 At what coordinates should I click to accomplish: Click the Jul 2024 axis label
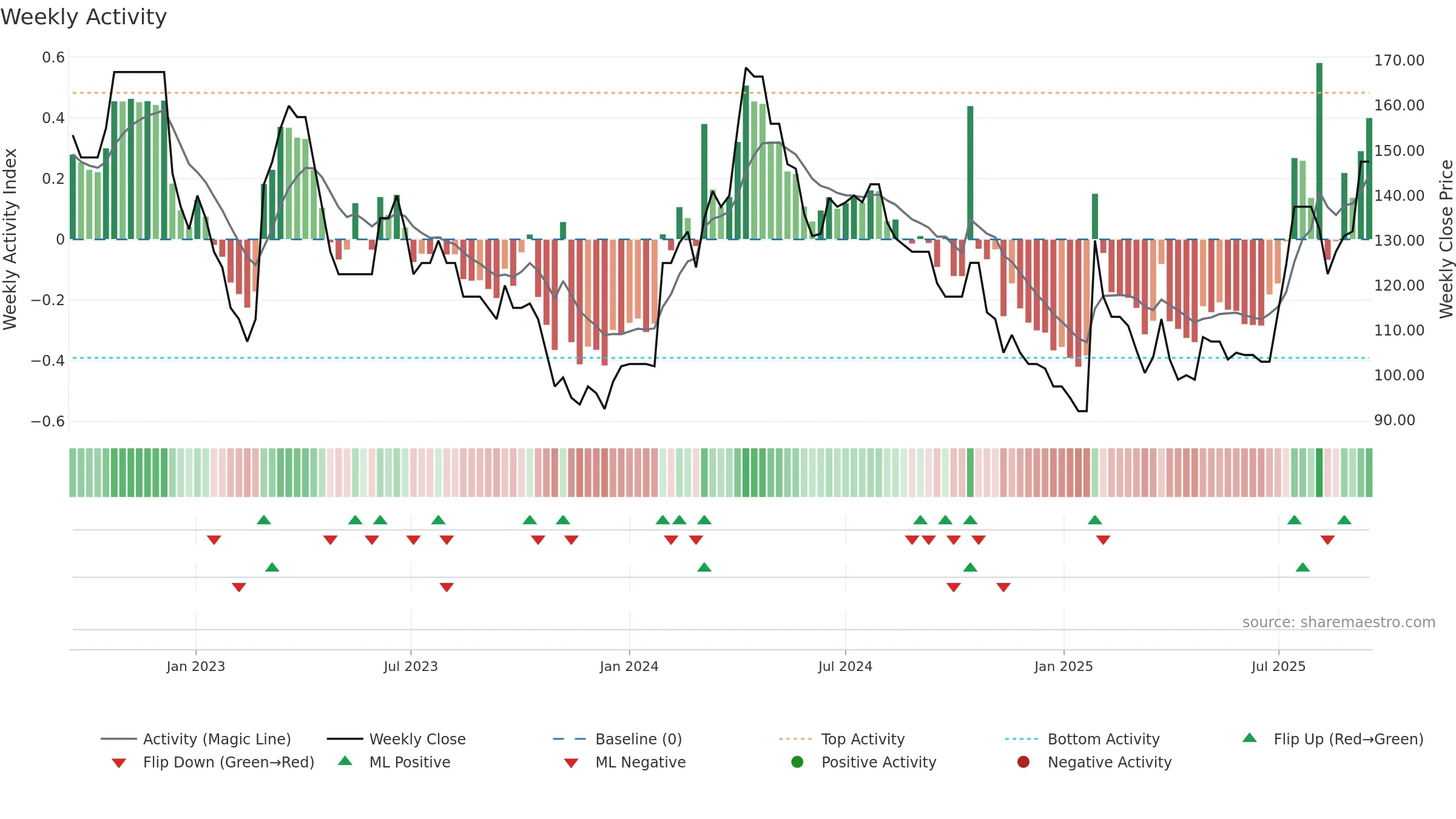pyautogui.click(x=845, y=666)
